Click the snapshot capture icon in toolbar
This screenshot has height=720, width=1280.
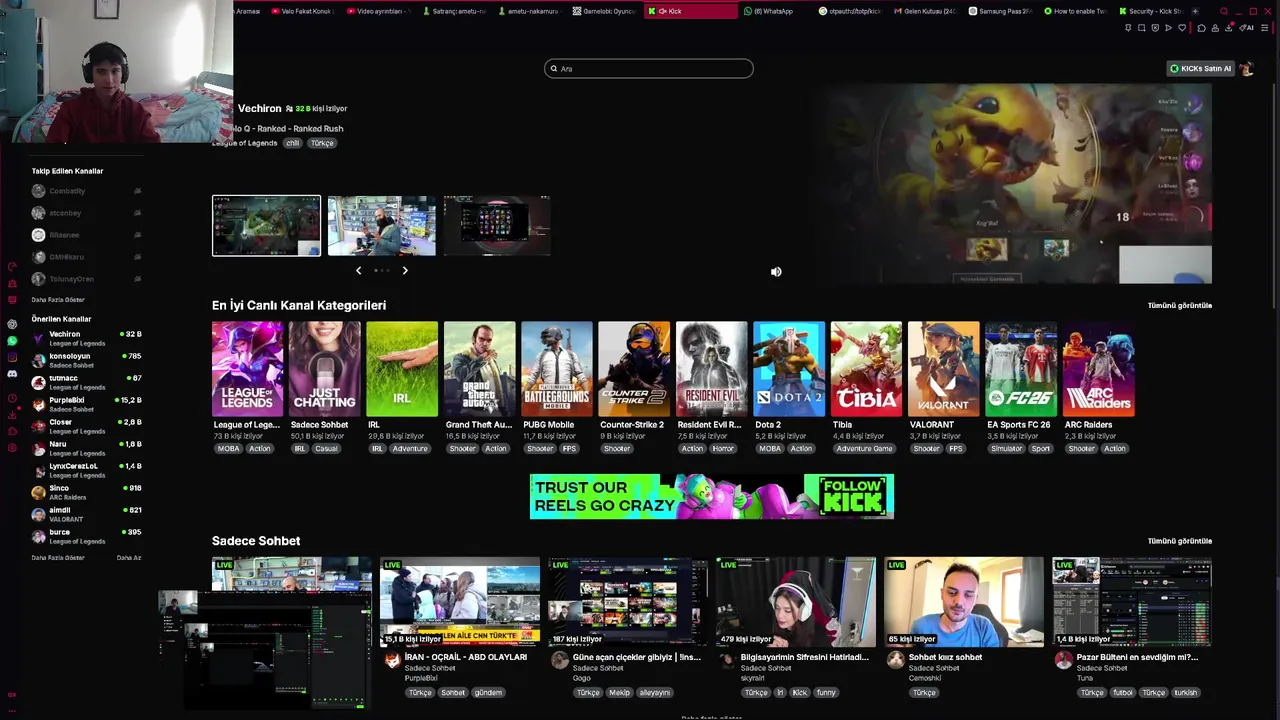1141,28
